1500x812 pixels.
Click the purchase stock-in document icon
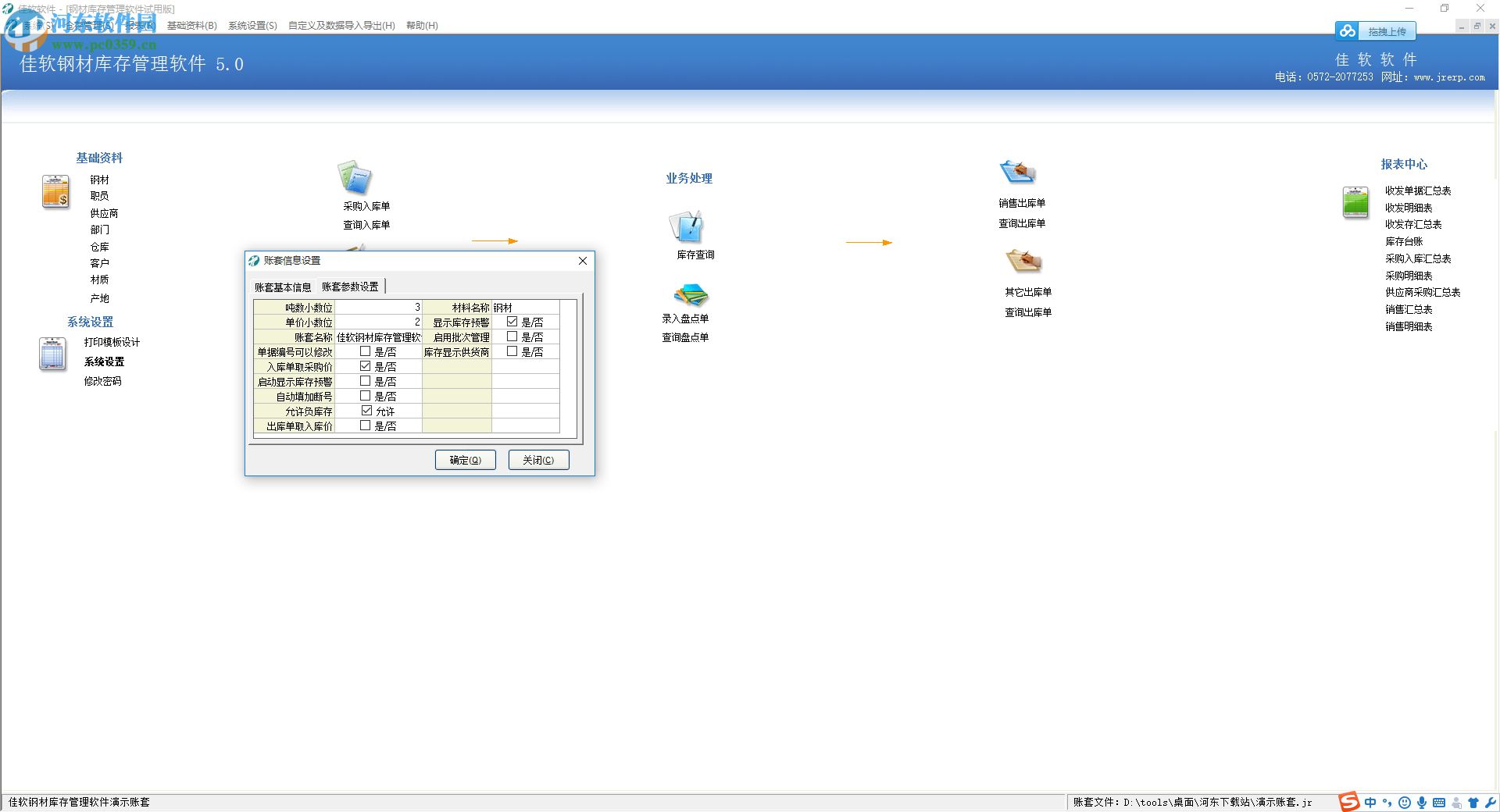tap(355, 177)
